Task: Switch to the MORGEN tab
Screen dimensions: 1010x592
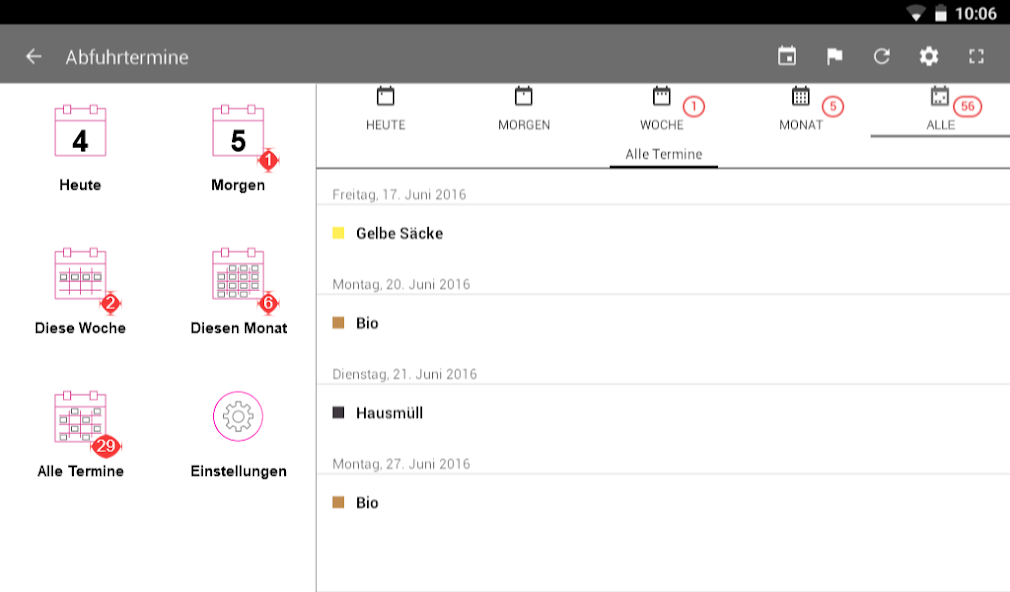Action: [524, 110]
